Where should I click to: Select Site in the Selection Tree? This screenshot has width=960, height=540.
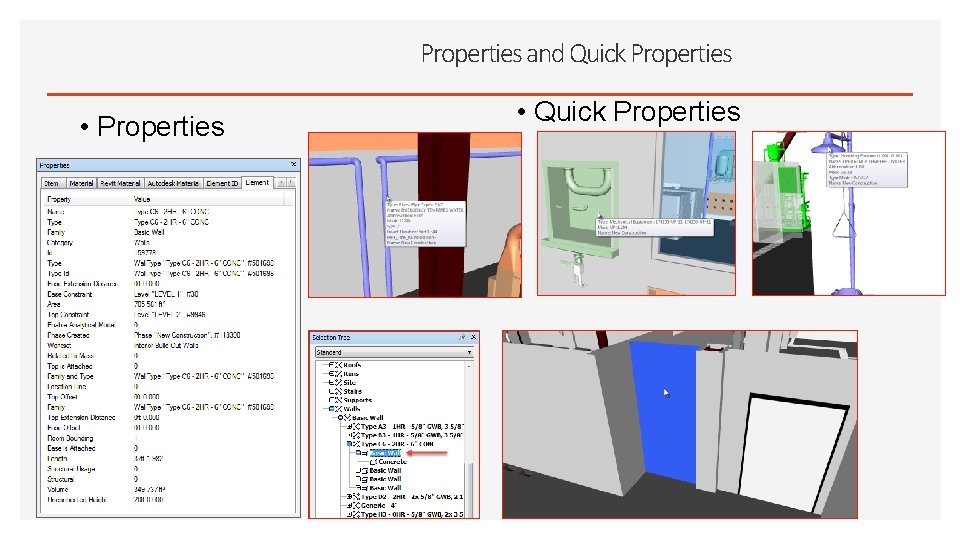[x=350, y=383]
